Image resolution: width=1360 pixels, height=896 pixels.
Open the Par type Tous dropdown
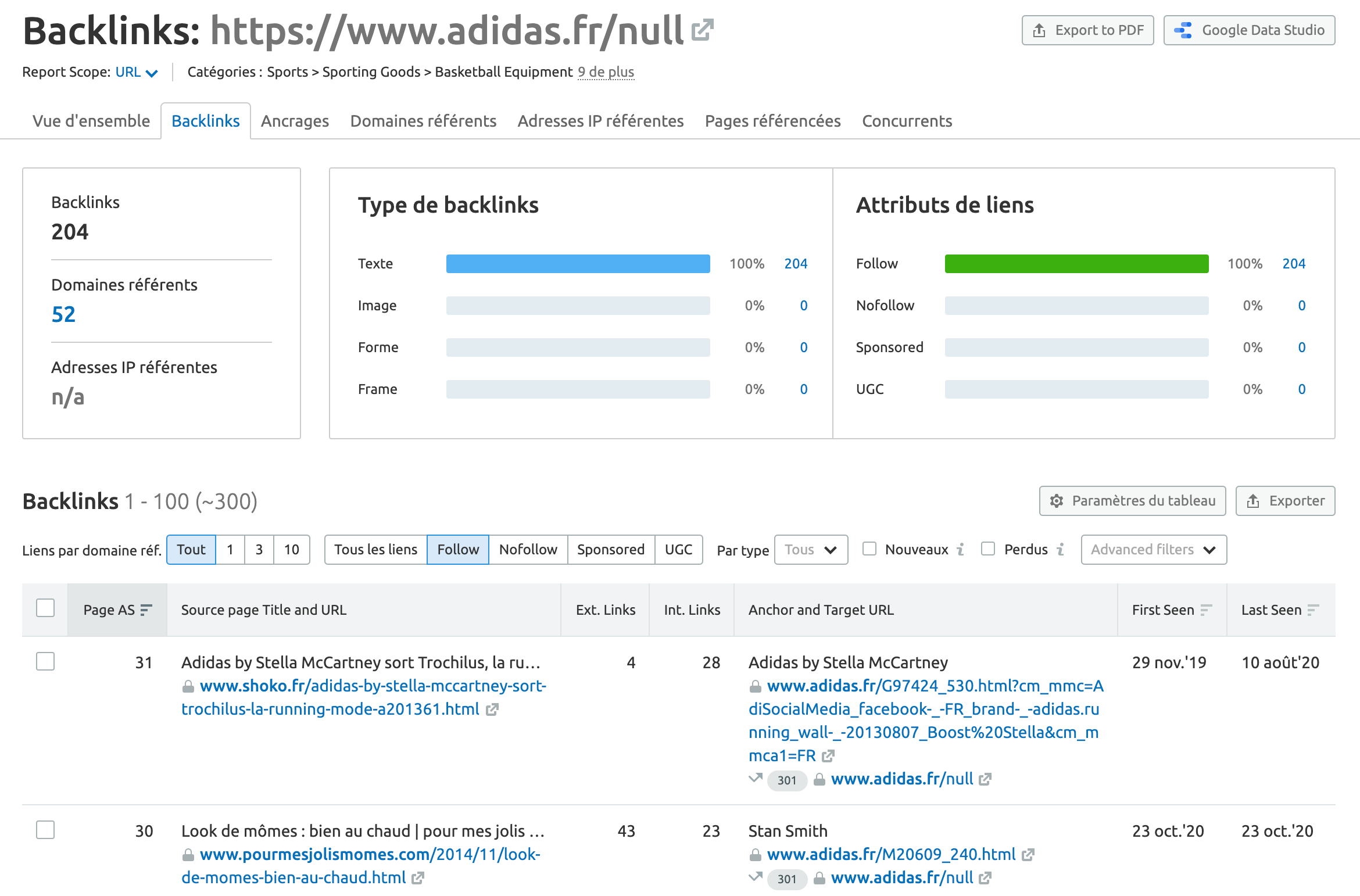coord(811,550)
